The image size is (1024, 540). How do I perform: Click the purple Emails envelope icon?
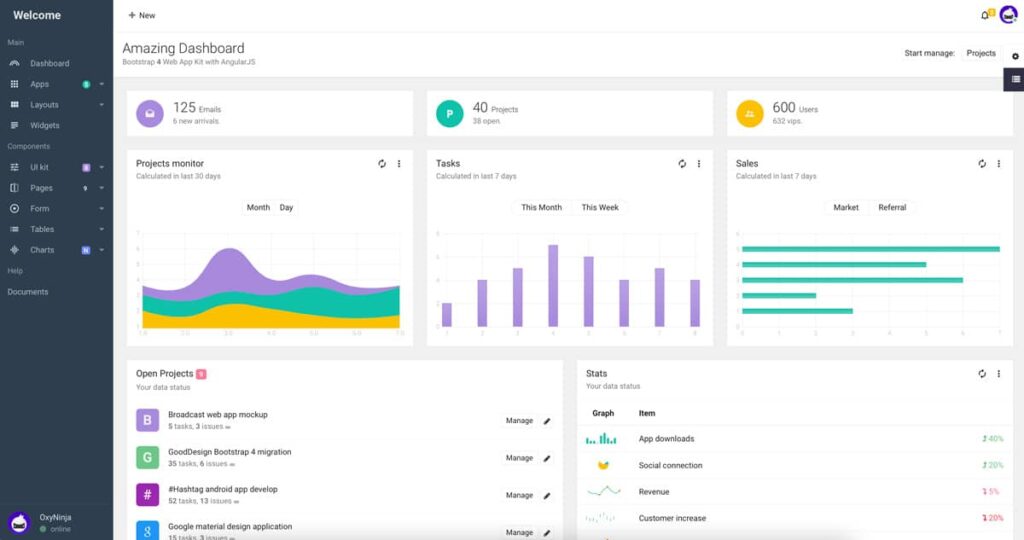click(x=150, y=114)
